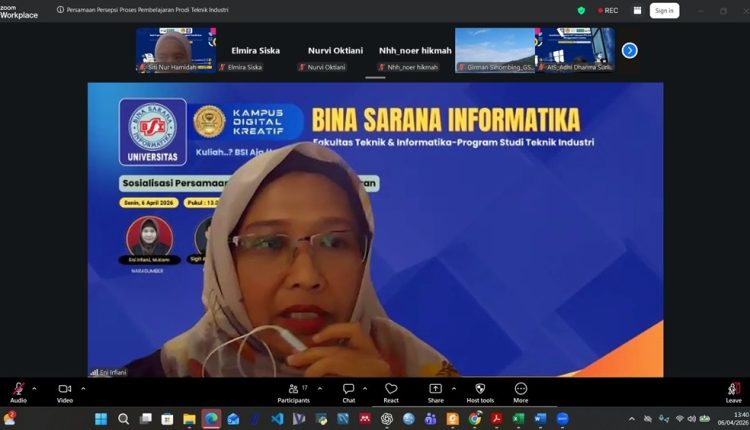Click the Sign in button
The image size is (750, 430).
(664, 11)
